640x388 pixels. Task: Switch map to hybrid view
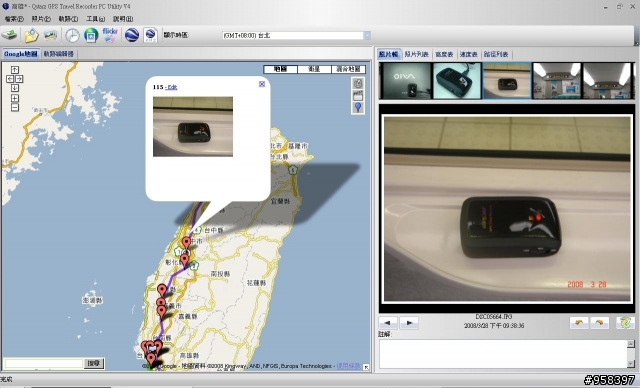(348, 69)
